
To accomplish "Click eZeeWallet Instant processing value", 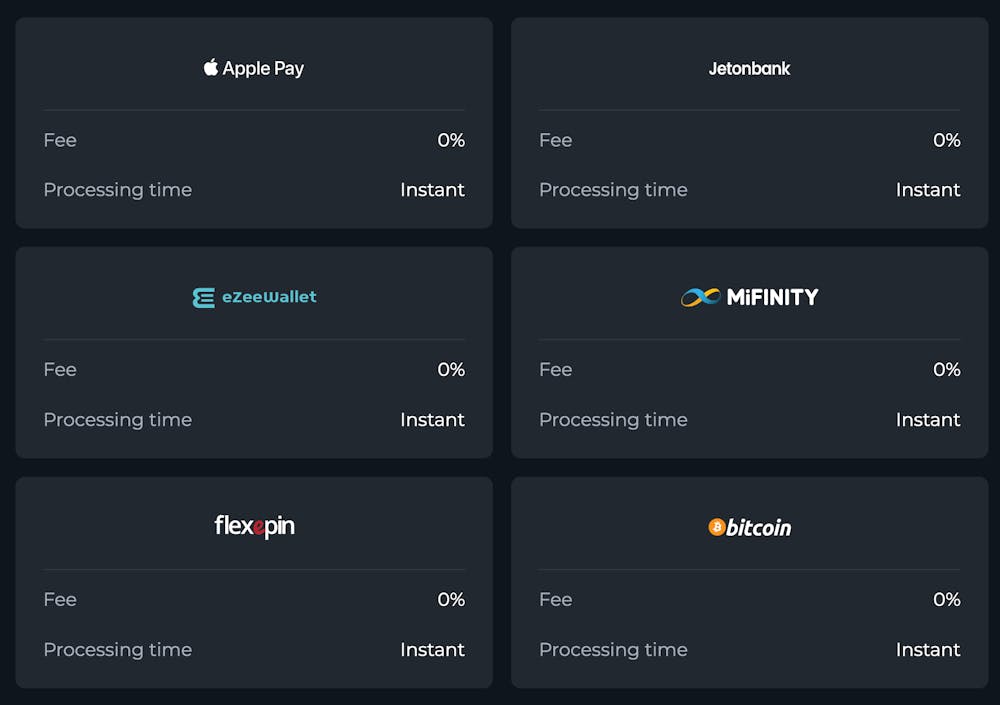I will point(432,420).
